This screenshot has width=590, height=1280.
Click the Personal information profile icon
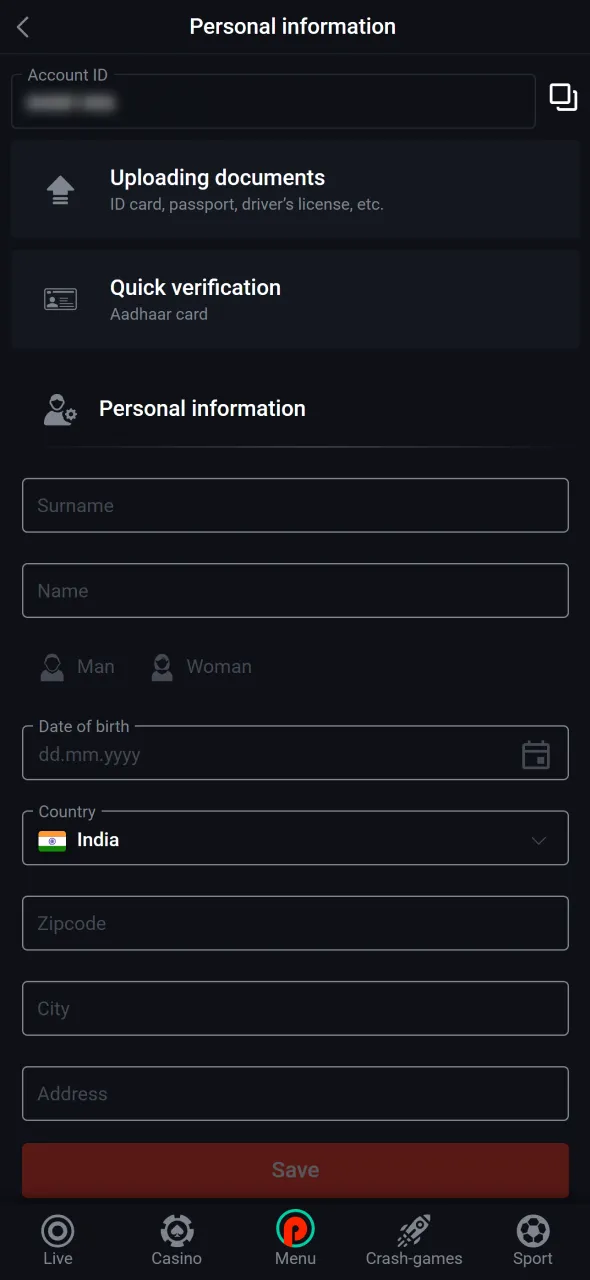pos(59,408)
